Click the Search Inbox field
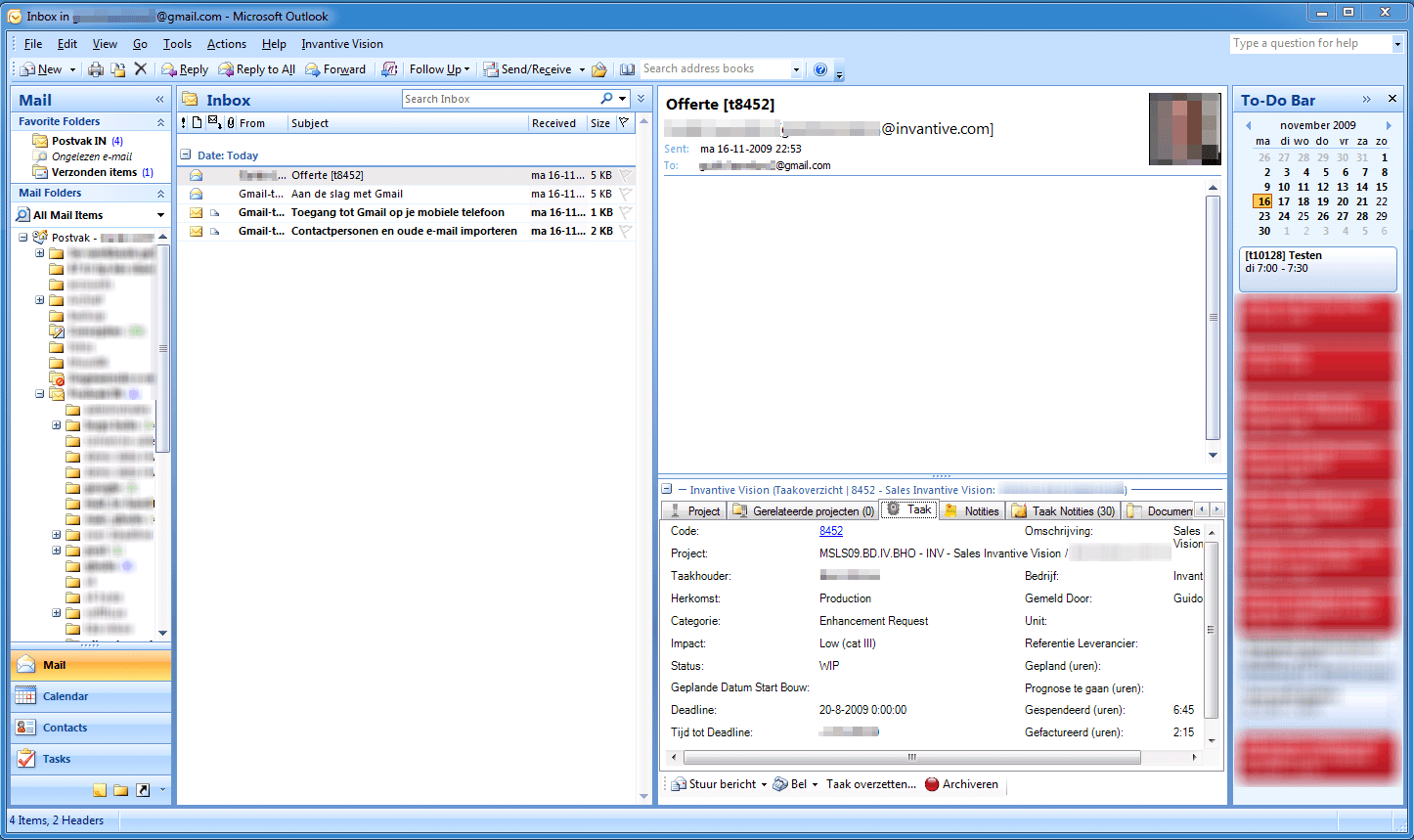 click(500, 99)
